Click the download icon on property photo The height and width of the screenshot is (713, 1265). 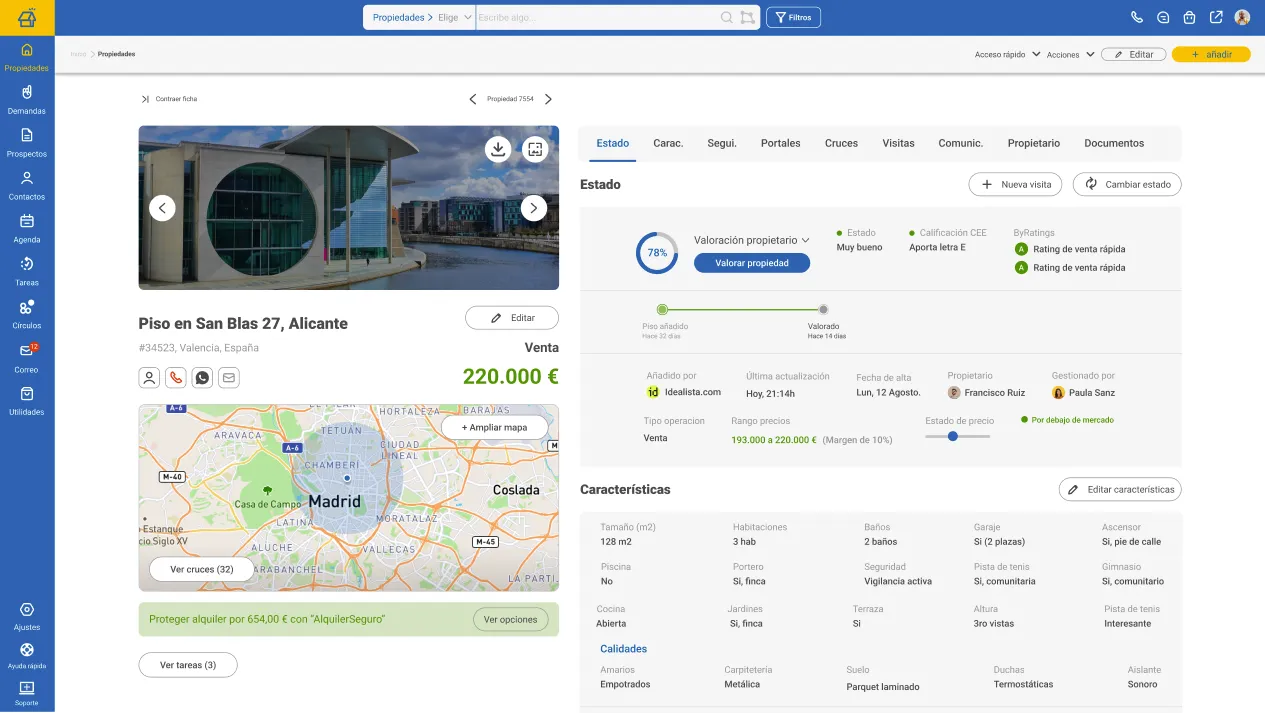(498, 148)
